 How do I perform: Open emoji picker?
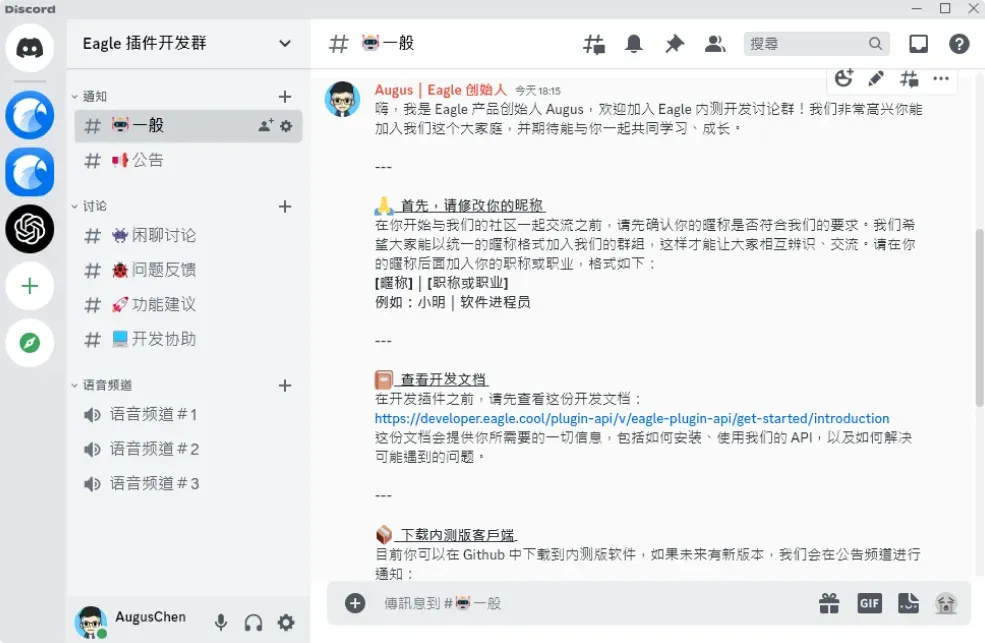click(x=946, y=603)
